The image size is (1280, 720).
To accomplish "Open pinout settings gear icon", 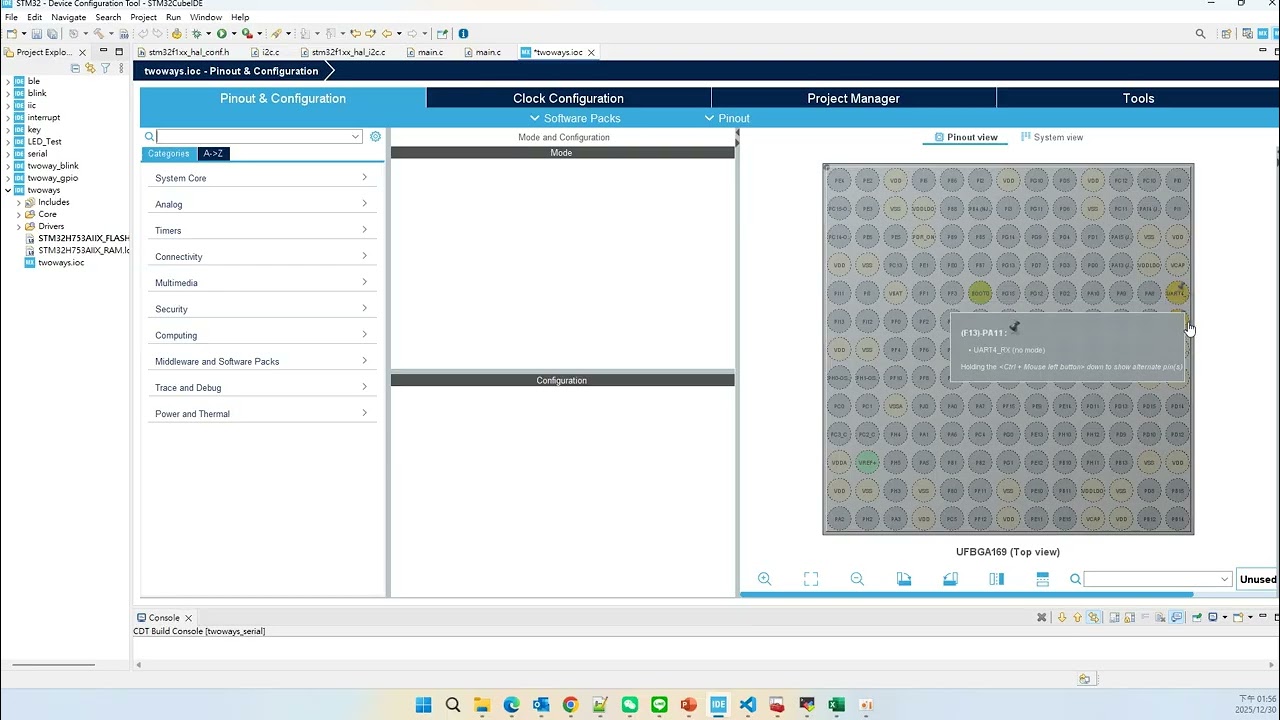I will (375, 137).
